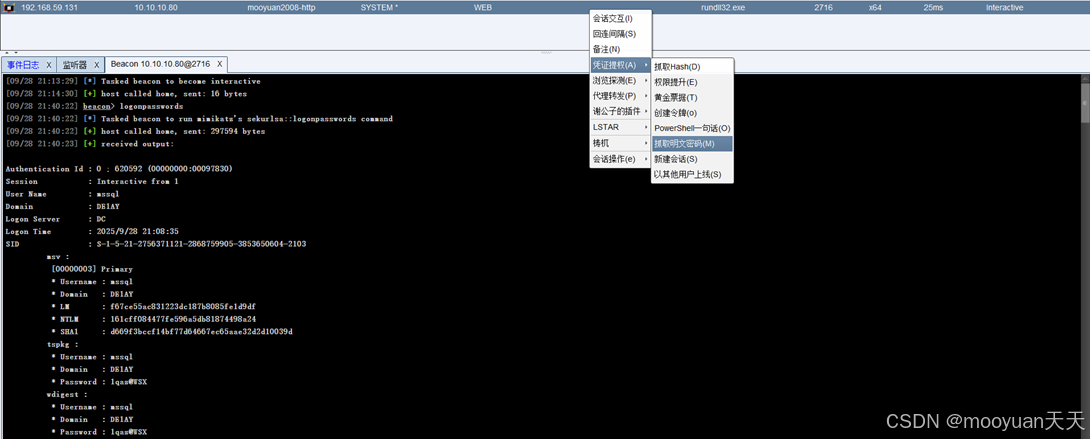Screen dimensions: 1090x439
Task: Expand the 会话操作(e) submenu
Action: point(620,159)
